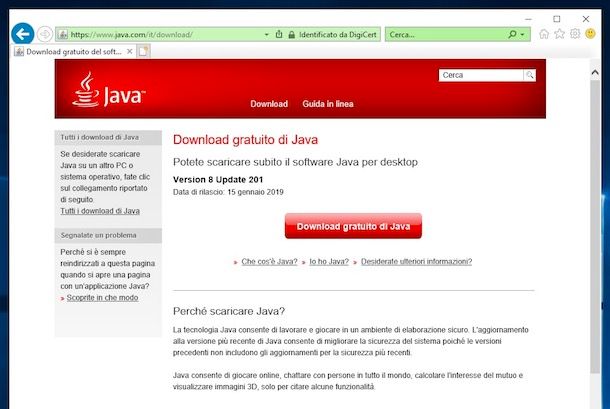The width and height of the screenshot is (610, 409).
Task: Open the Io ho Java? link
Action: 329,262
